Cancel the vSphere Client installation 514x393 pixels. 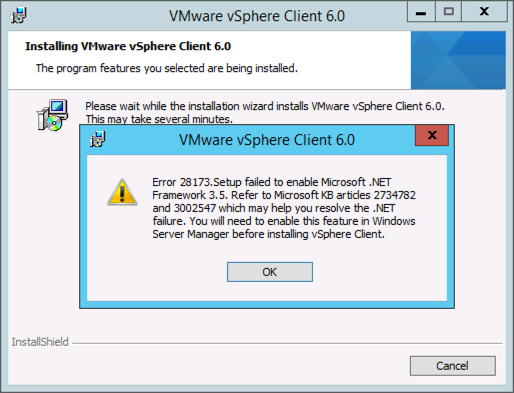coord(453,366)
